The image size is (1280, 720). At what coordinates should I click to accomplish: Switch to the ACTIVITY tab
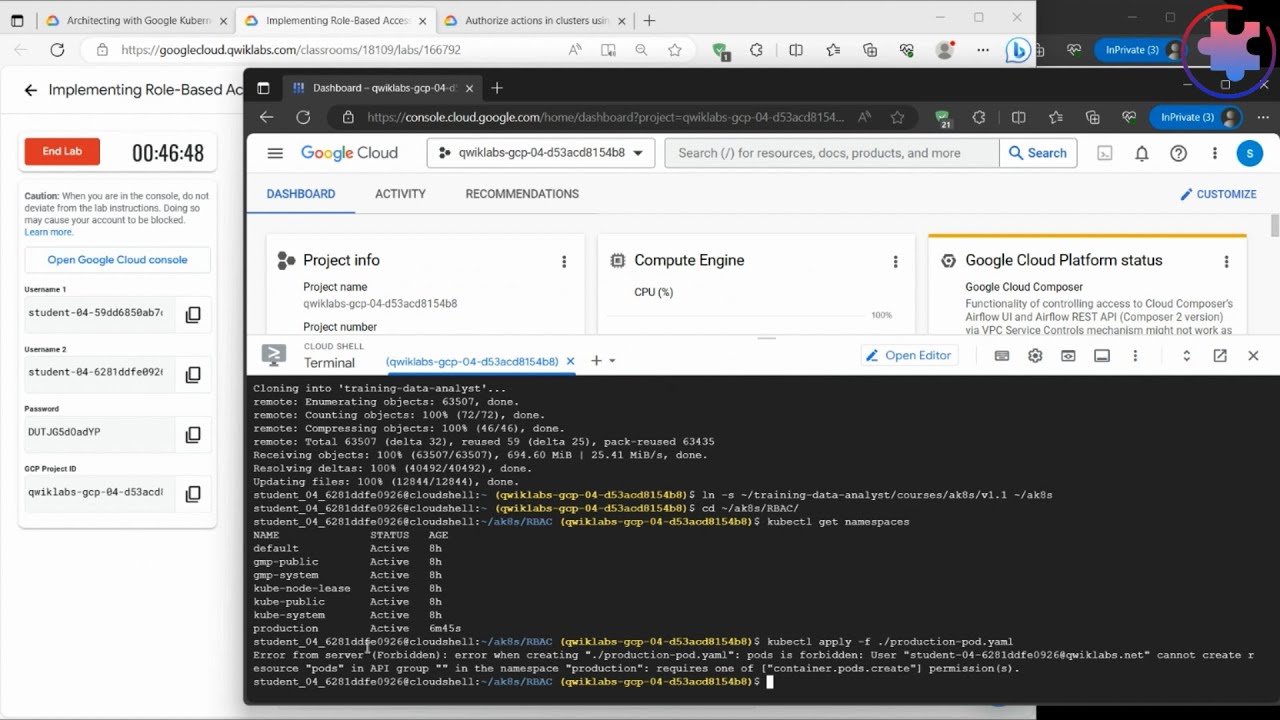(x=400, y=194)
